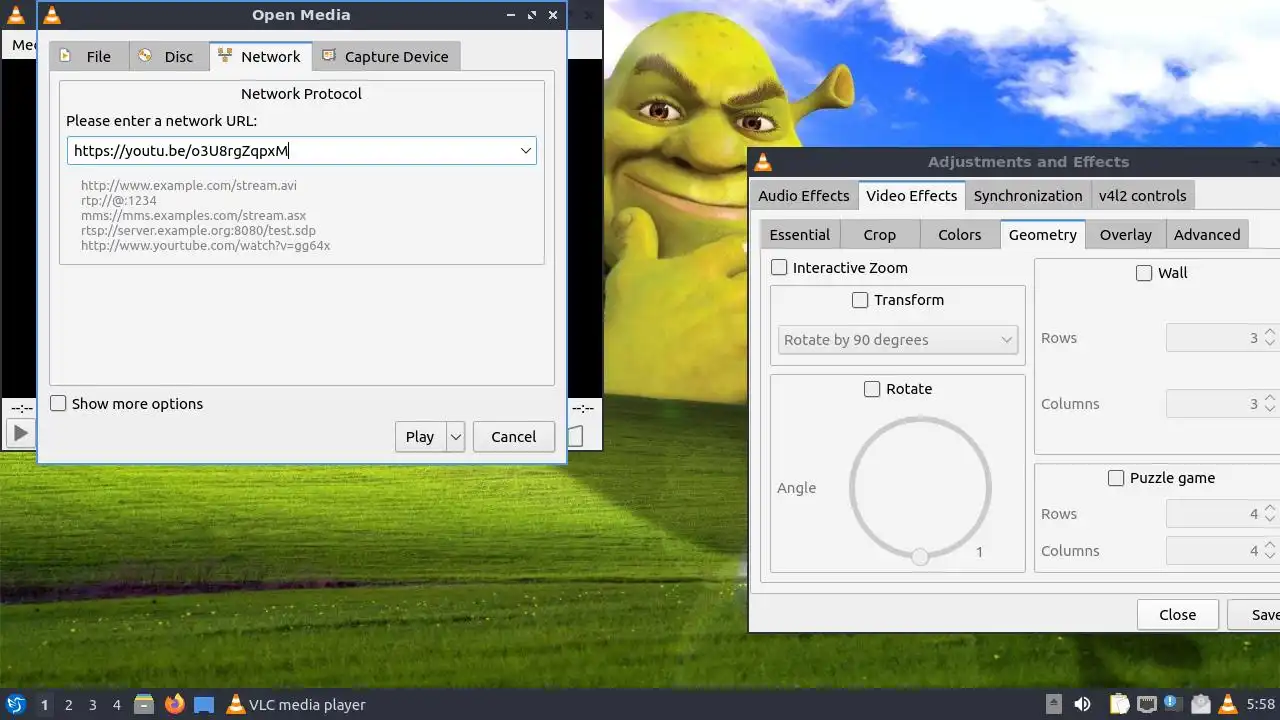Select workspace 1 in the taskbar
Image resolution: width=1280 pixels, height=720 pixels.
point(44,705)
